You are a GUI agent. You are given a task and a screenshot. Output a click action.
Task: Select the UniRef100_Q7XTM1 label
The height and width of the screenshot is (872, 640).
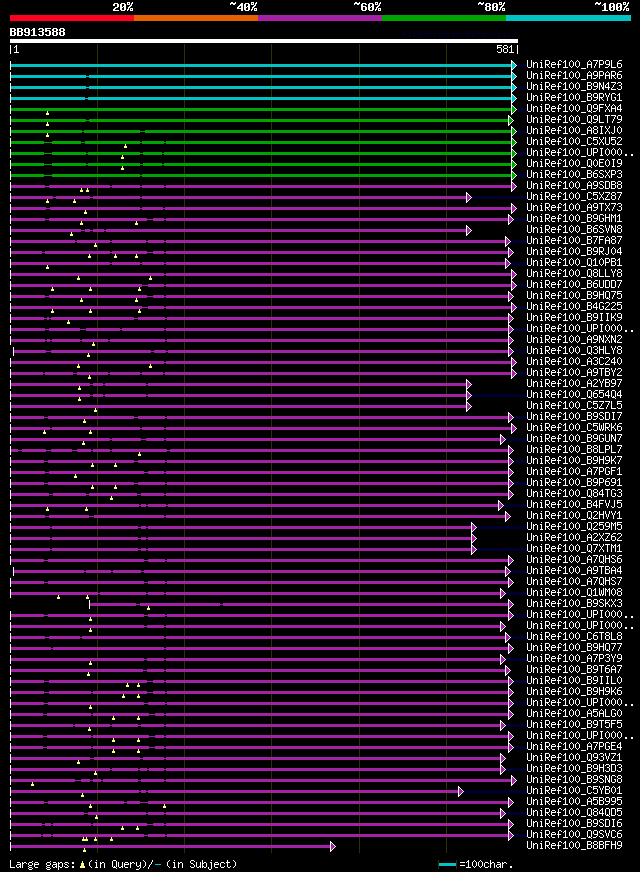[574, 549]
